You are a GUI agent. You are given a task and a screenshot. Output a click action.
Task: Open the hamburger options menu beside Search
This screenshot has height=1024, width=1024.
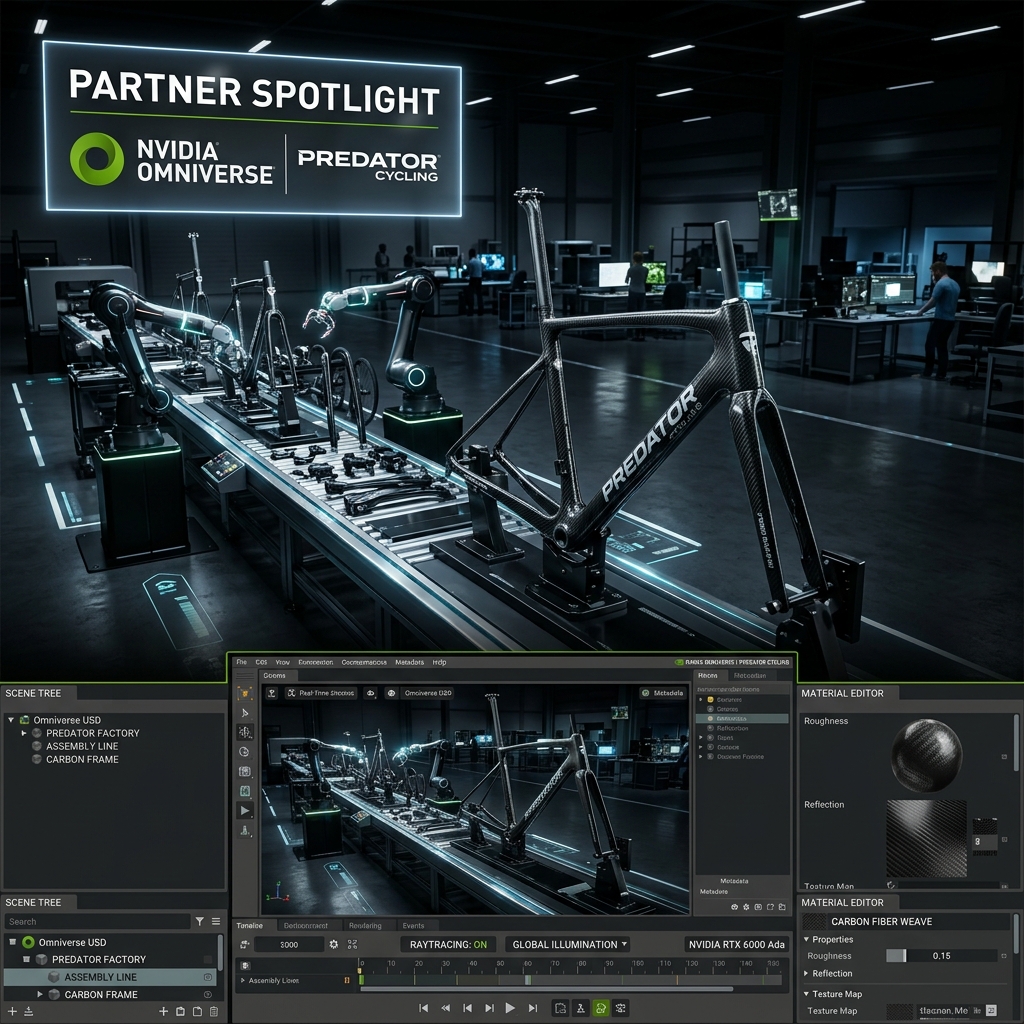coord(216,921)
